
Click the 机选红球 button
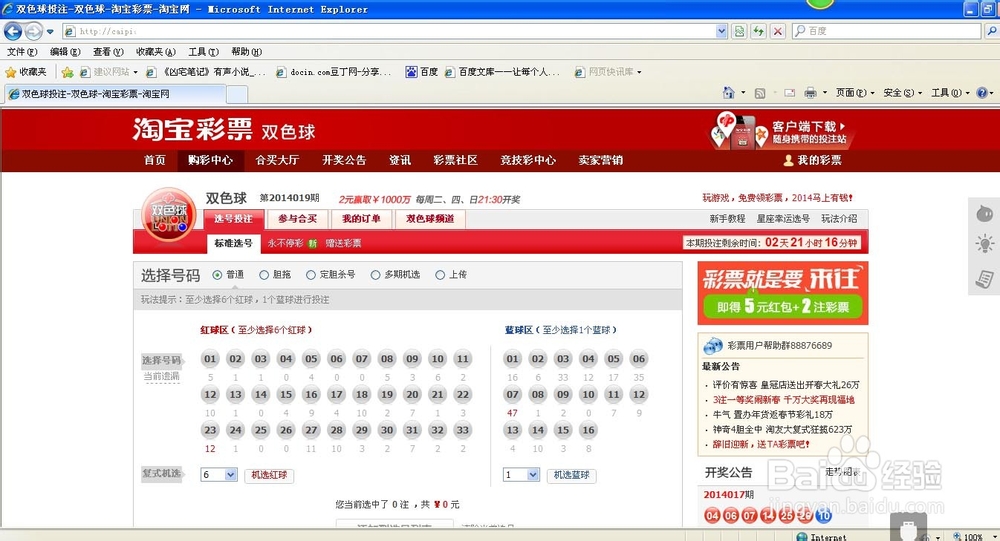pyautogui.click(x=268, y=475)
